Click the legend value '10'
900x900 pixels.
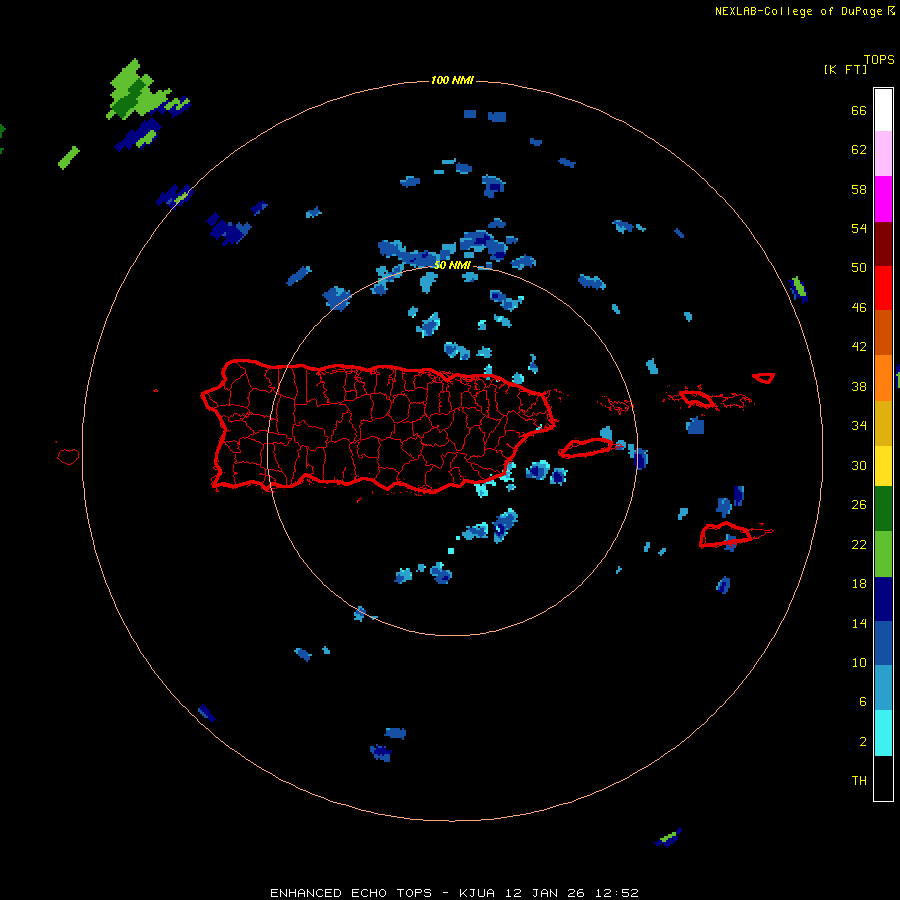[859, 663]
